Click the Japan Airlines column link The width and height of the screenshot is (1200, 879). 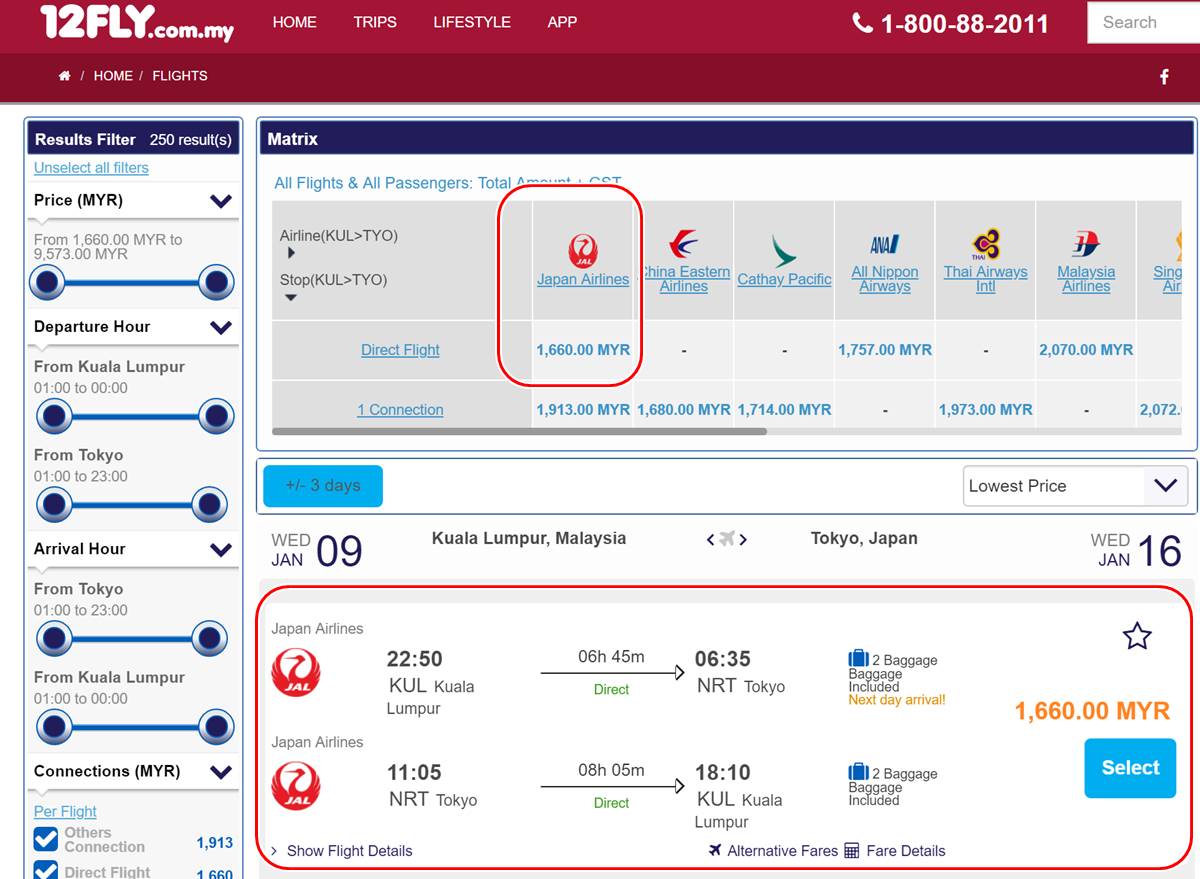click(583, 280)
